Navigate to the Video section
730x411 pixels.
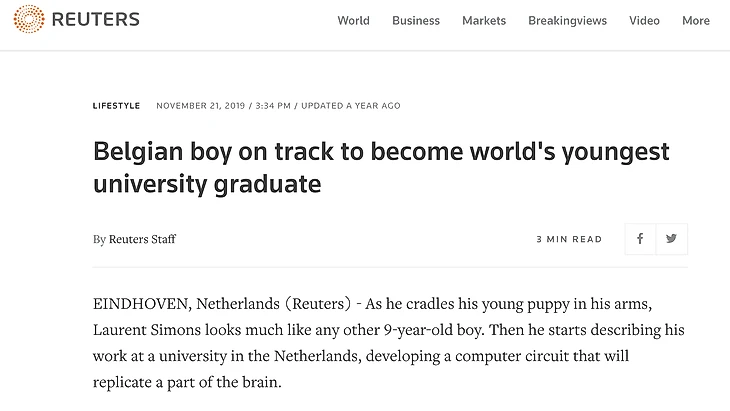click(644, 21)
